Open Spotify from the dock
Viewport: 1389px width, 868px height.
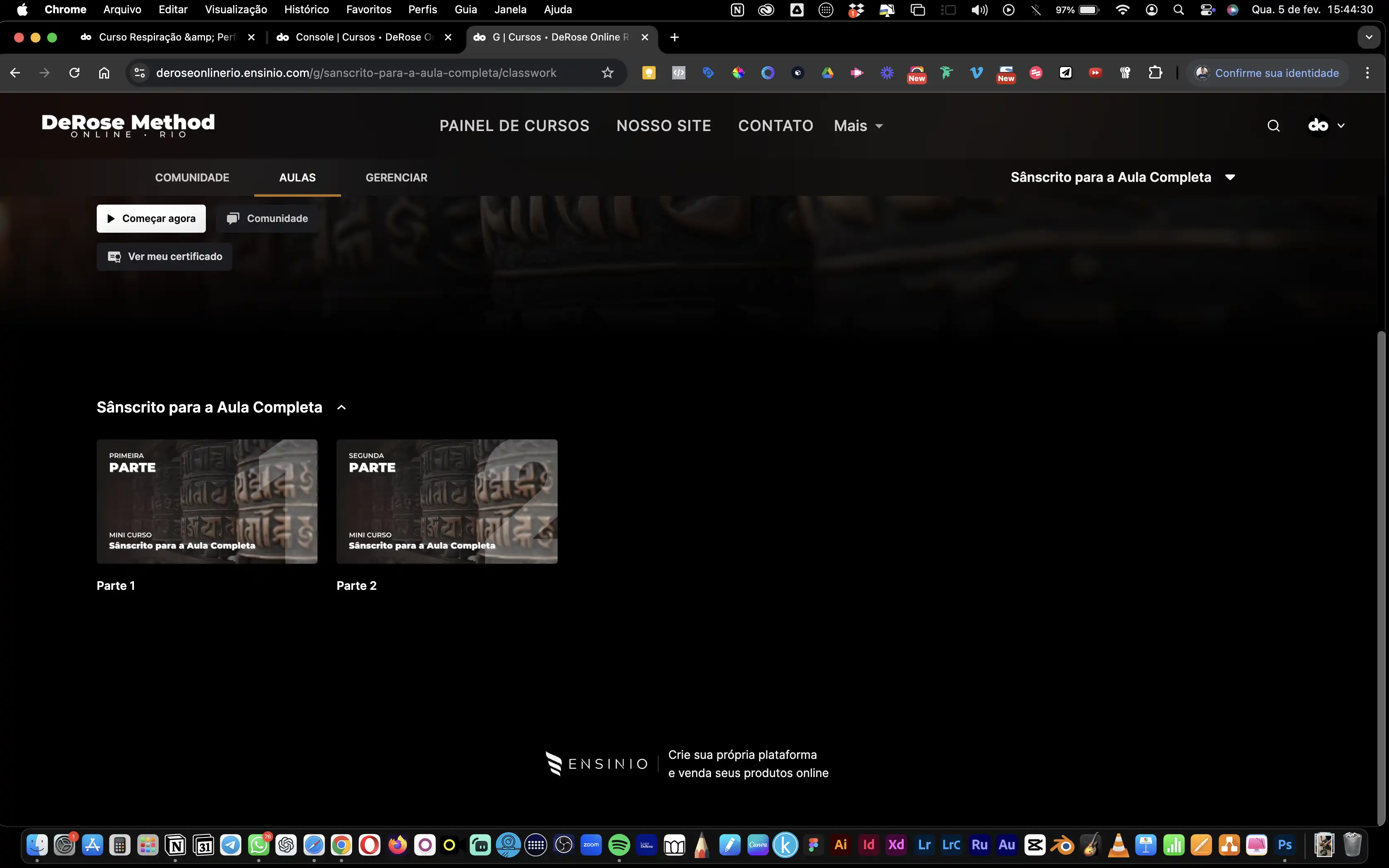[x=619, y=845]
